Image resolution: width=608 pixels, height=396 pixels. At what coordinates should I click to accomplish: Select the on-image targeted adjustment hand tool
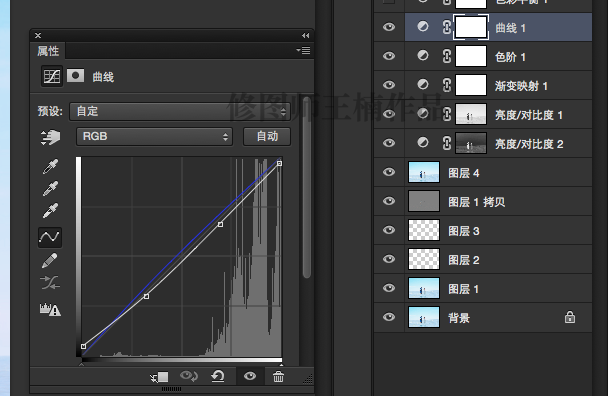point(50,137)
